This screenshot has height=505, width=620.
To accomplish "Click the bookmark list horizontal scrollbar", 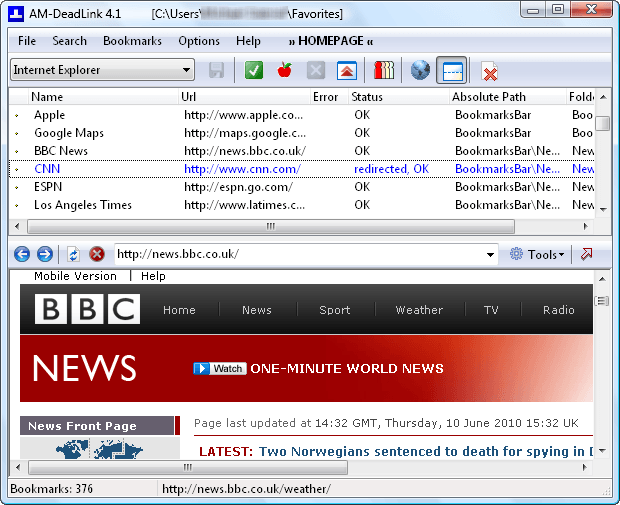I will (271, 227).
